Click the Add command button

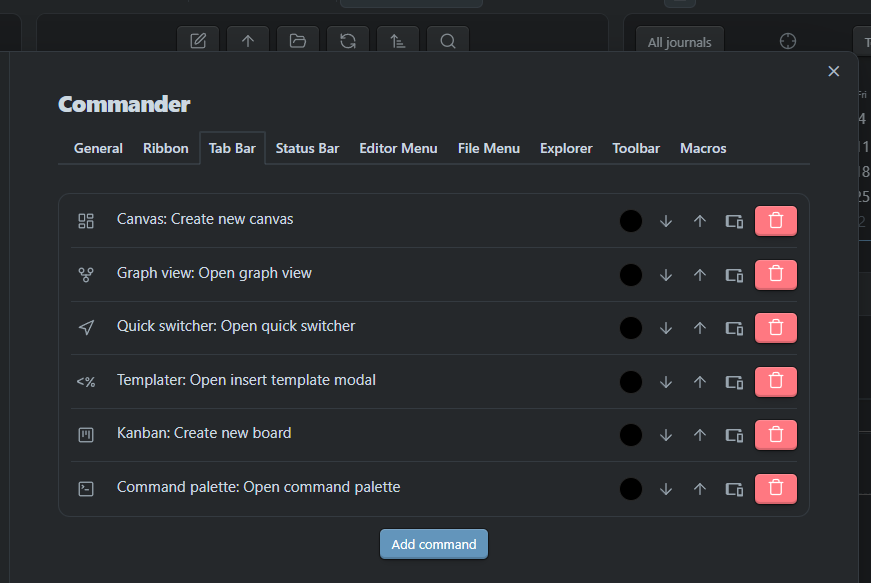[x=434, y=544]
